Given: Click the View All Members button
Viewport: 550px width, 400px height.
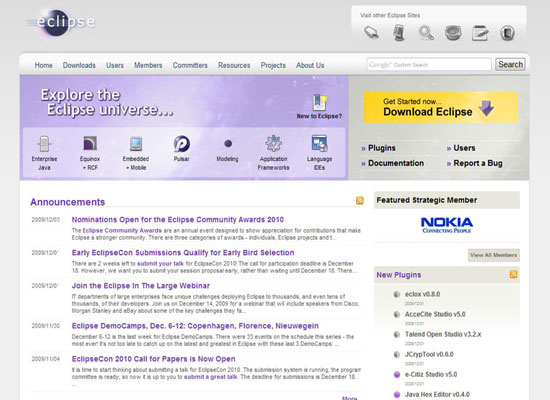Looking at the screenshot, I should click(494, 255).
